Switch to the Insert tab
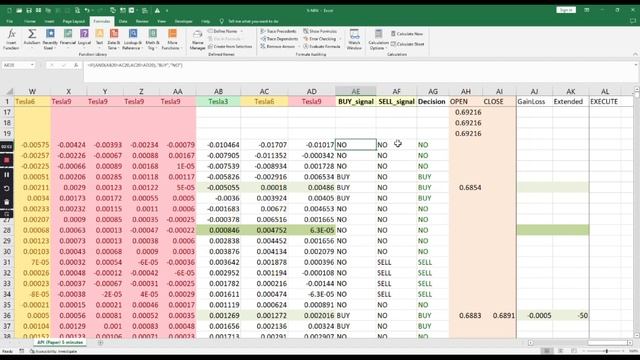Viewport: 640px width, 360px height. coord(49,21)
